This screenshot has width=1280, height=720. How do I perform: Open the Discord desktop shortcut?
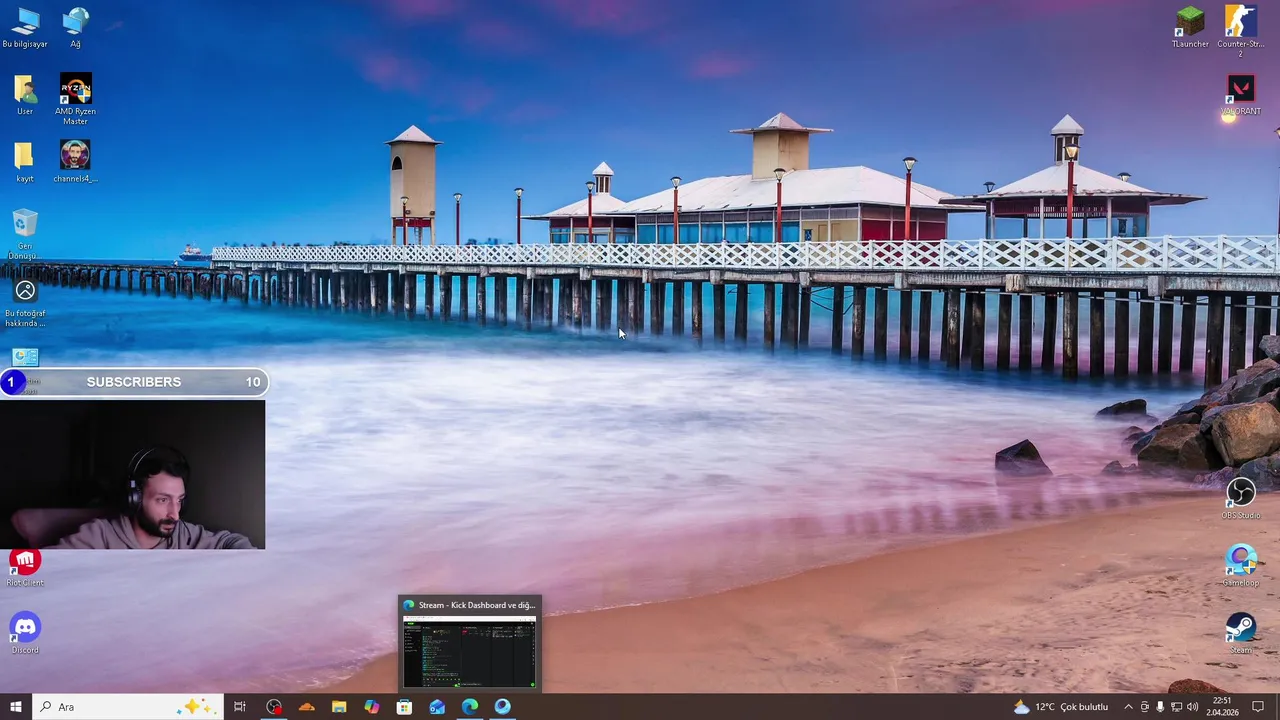click(x=25, y=634)
